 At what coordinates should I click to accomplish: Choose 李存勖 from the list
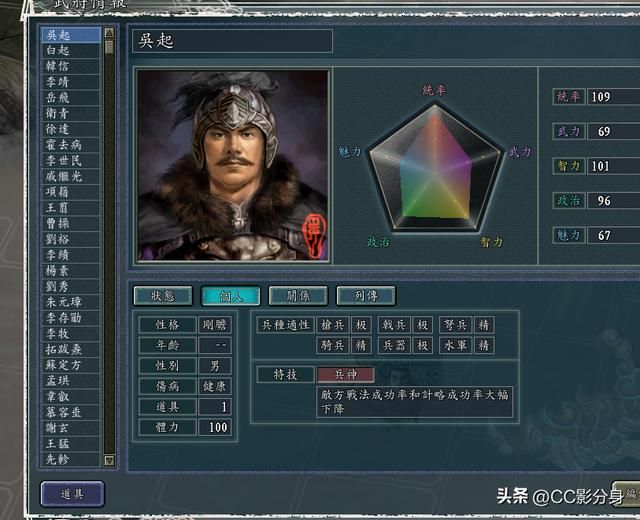[71, 318]
